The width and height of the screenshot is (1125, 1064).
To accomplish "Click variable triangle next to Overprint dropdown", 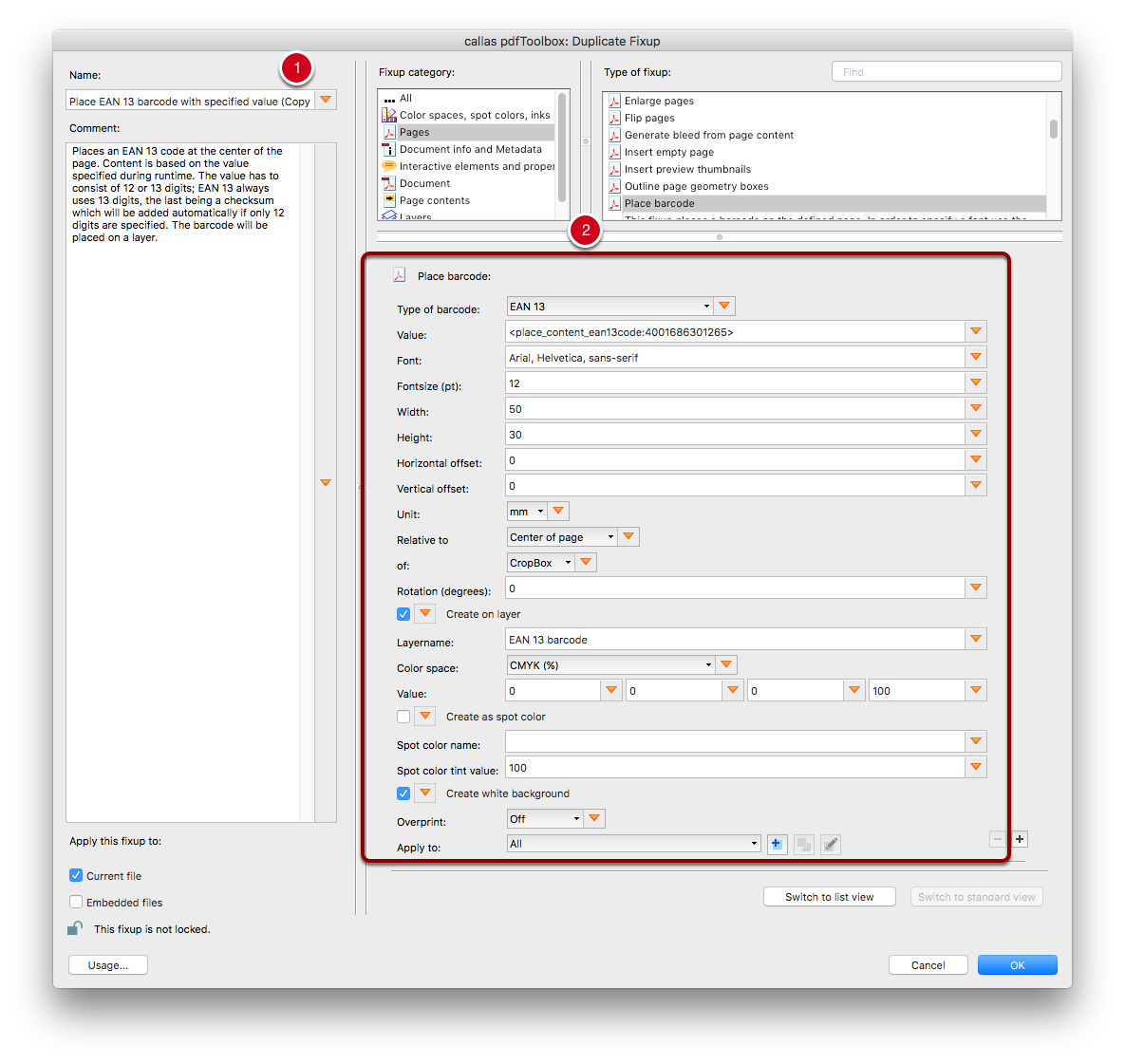I will [x=595, y=818].
